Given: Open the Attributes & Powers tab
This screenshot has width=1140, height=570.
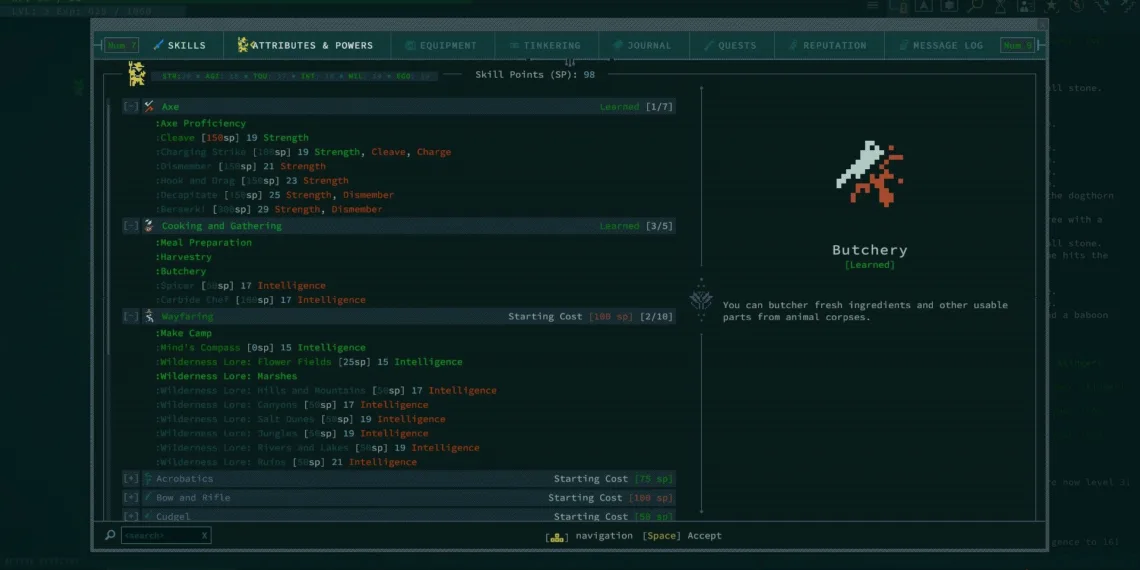Looking at the screenshot, I should point(308,45).
